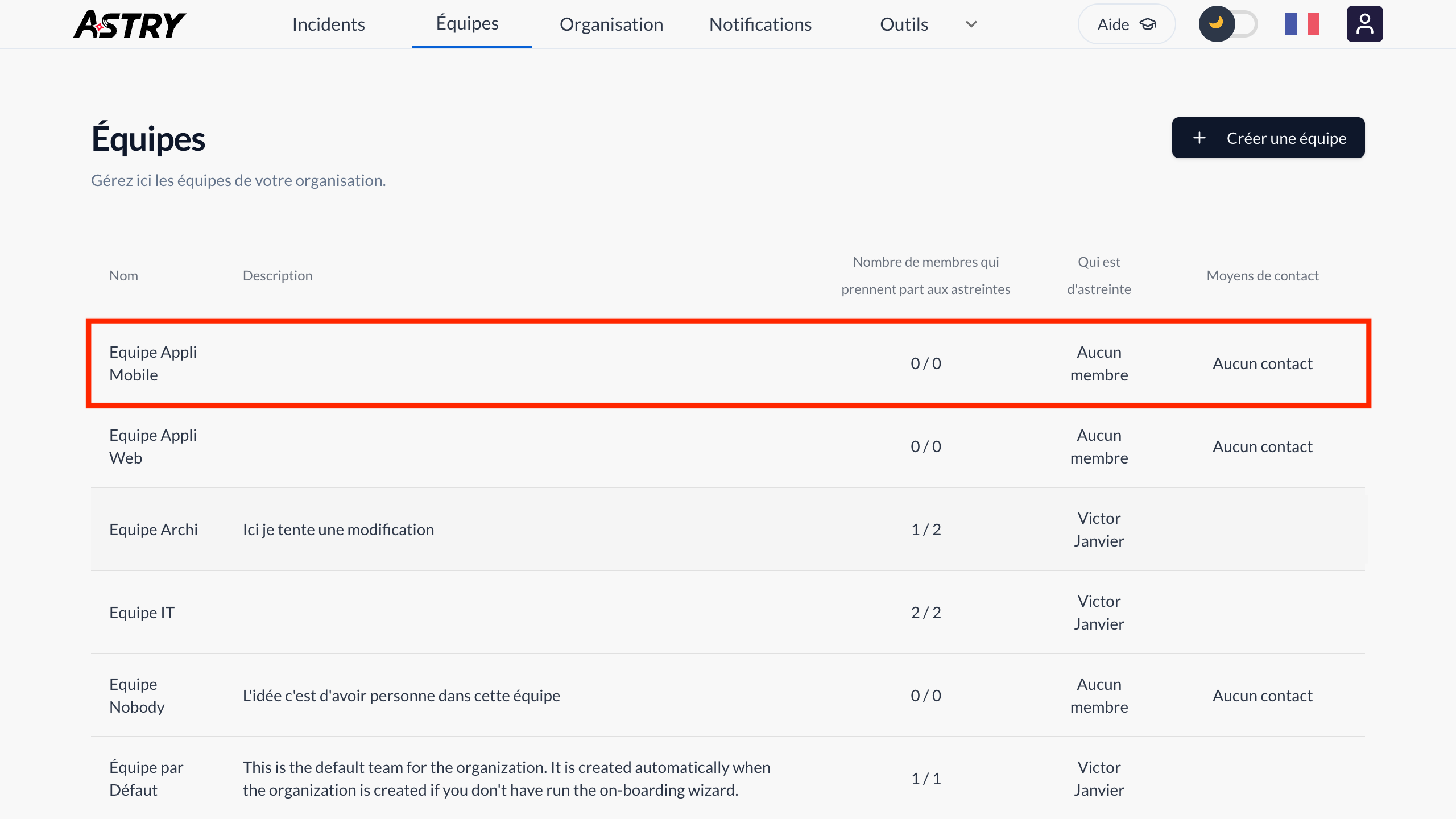Click the Créer une équipe button

tap(1268, 138)
